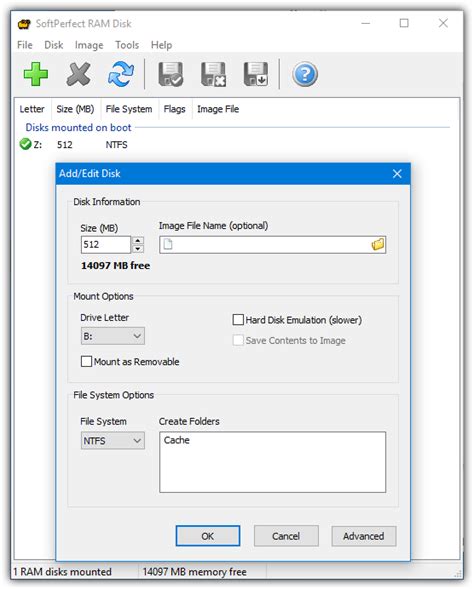This screenshot has width=474, height=589.
Task: Click the Size (MB) input field
Action: coord(106,245)
